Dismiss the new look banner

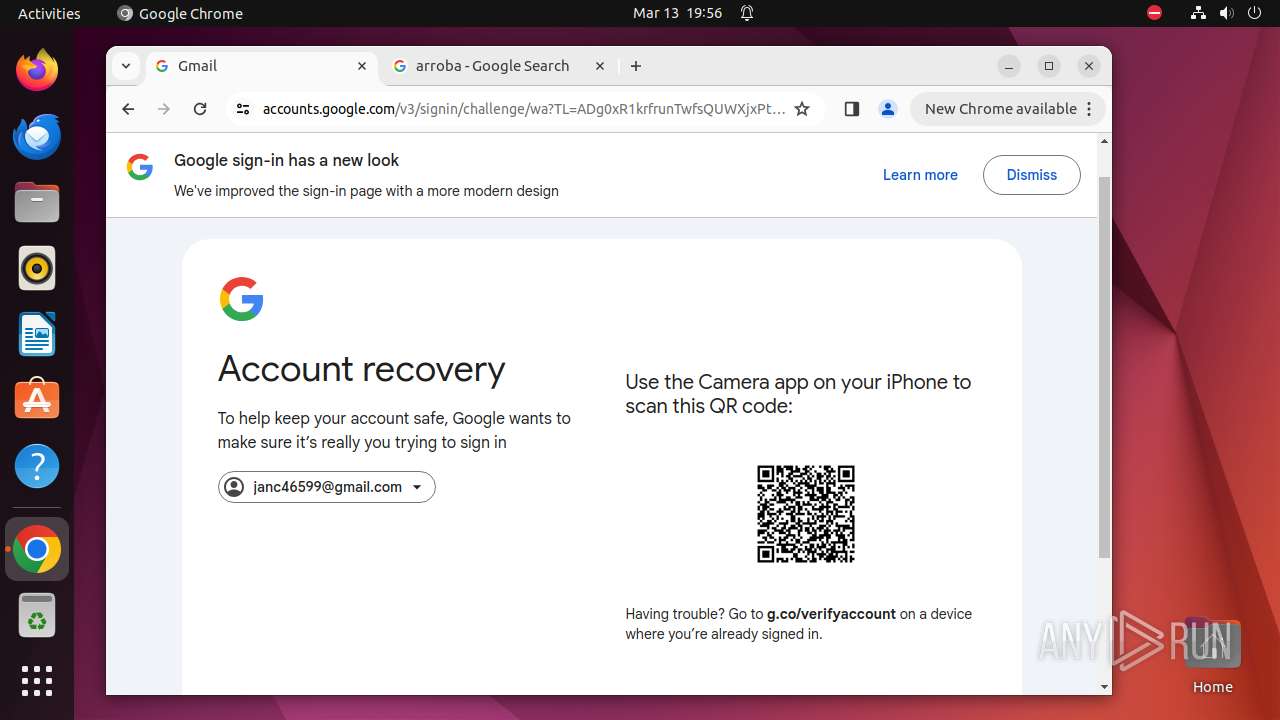1031,175
